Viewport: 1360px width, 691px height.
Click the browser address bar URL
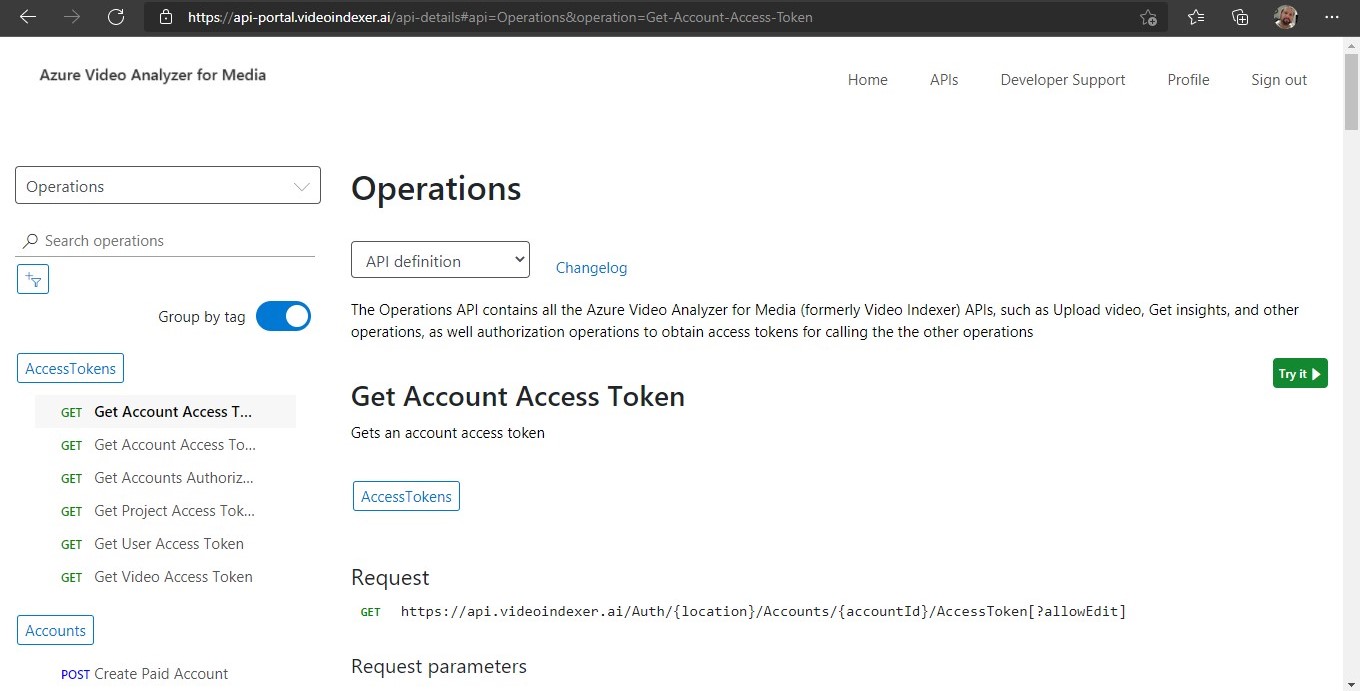[x=500, y=17]
